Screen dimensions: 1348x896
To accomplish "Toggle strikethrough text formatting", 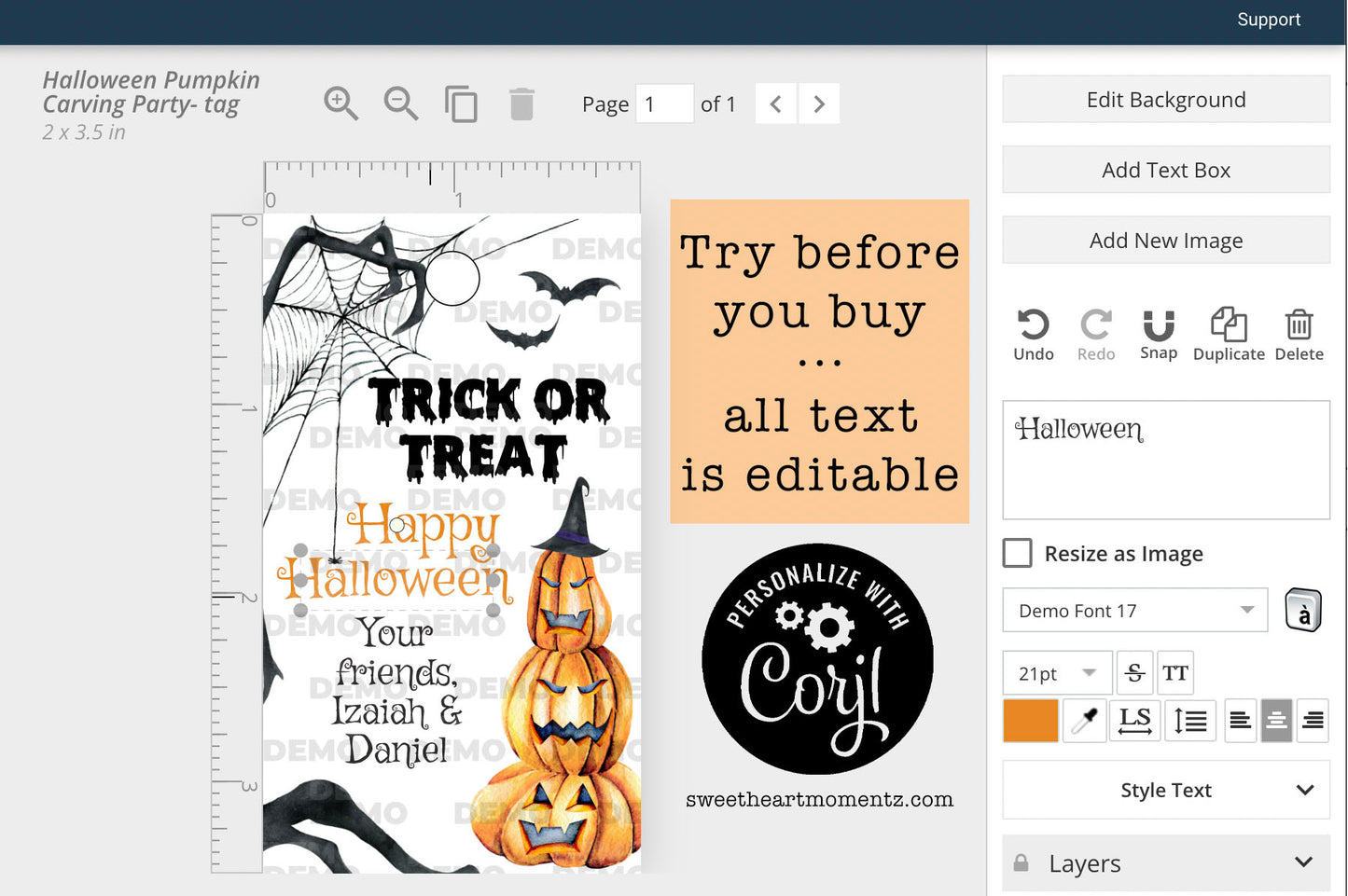I will (x=1134, y=672).
